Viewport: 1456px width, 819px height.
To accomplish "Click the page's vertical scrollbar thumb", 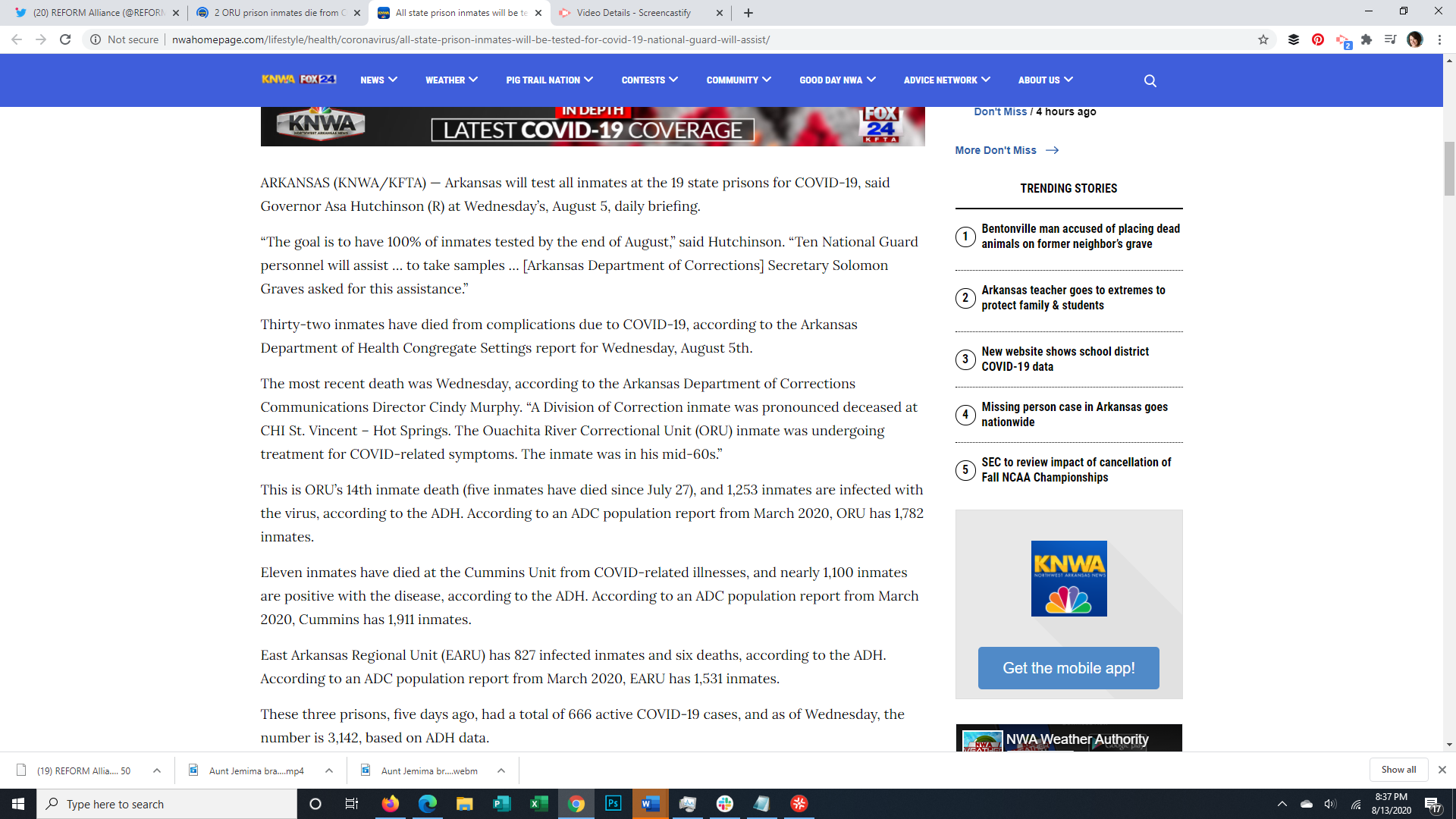I will pyautogui.click(x=1449, y=168).
